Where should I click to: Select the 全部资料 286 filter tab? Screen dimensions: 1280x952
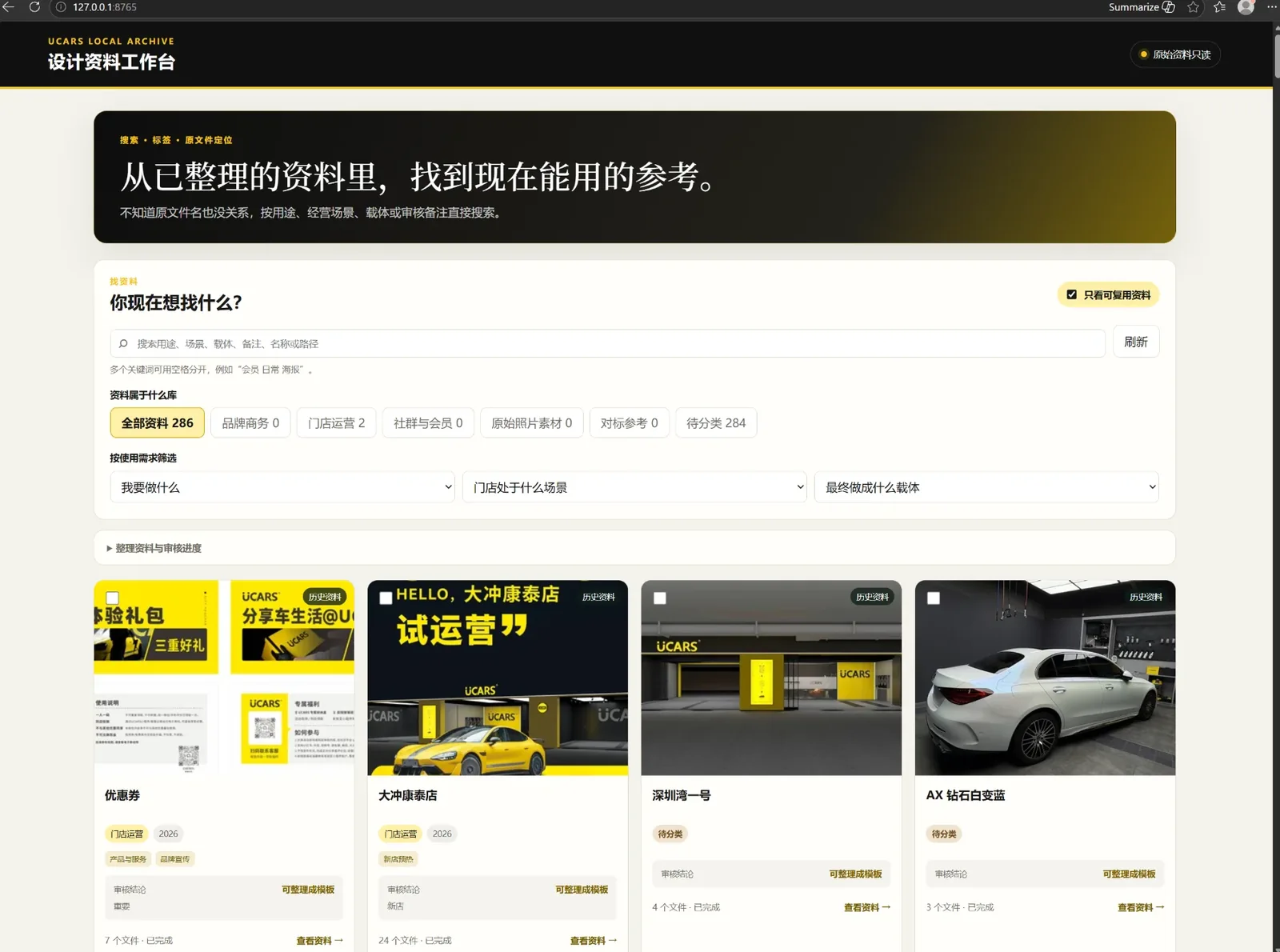point(157,422)
